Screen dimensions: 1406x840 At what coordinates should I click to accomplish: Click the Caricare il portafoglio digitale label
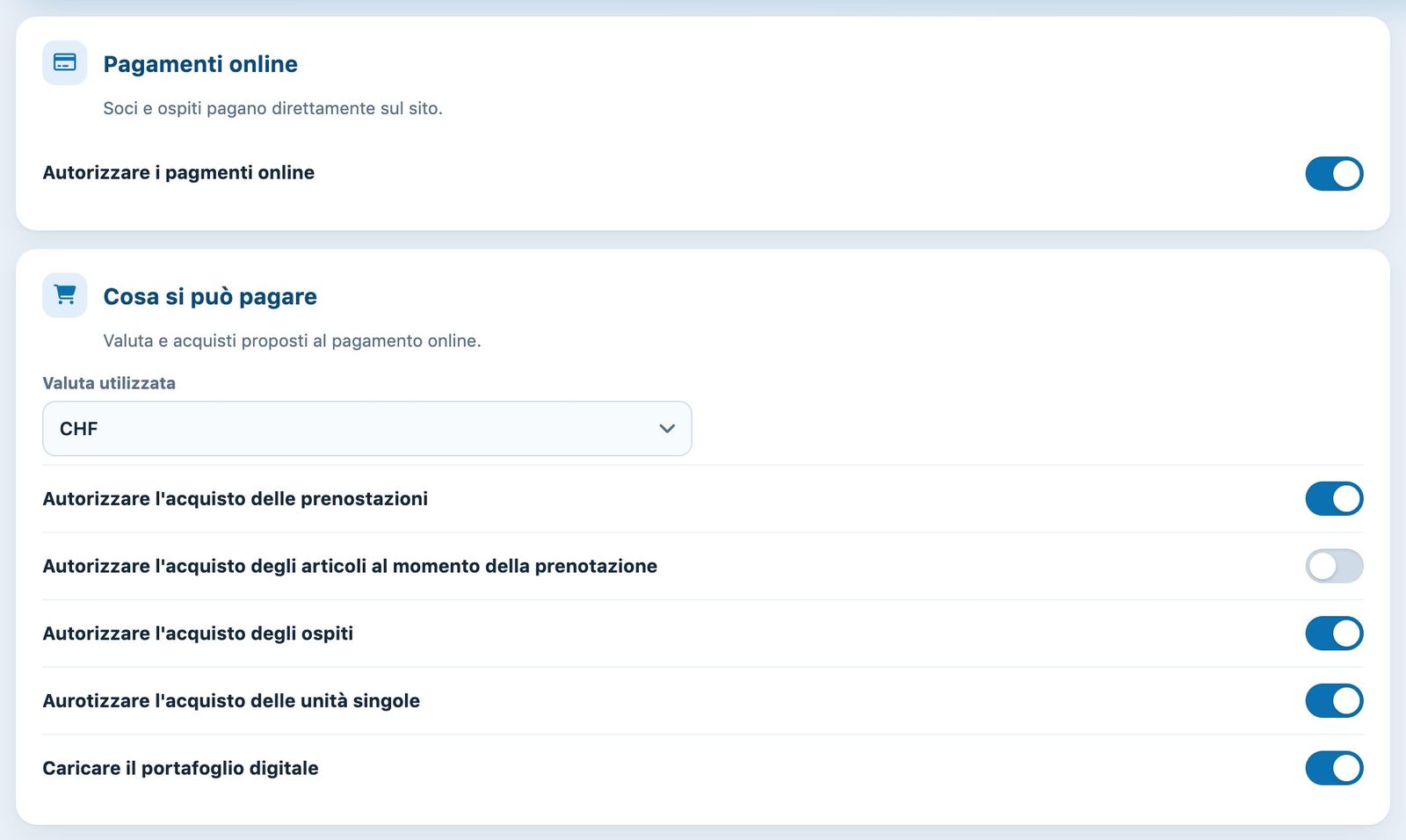click(181, 769)
